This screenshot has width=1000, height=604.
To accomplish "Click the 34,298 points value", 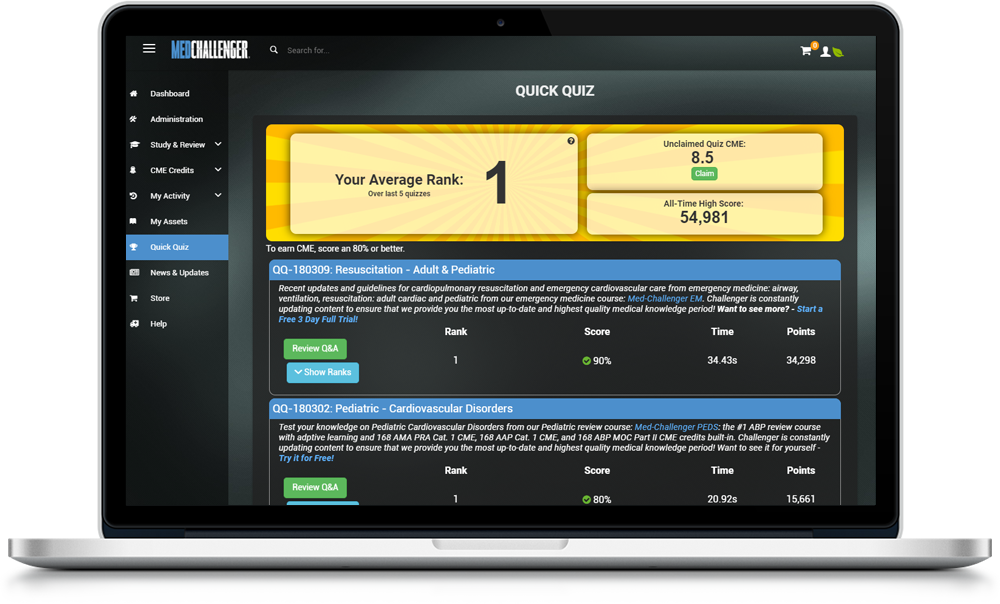I will click(x=801, y=360).
